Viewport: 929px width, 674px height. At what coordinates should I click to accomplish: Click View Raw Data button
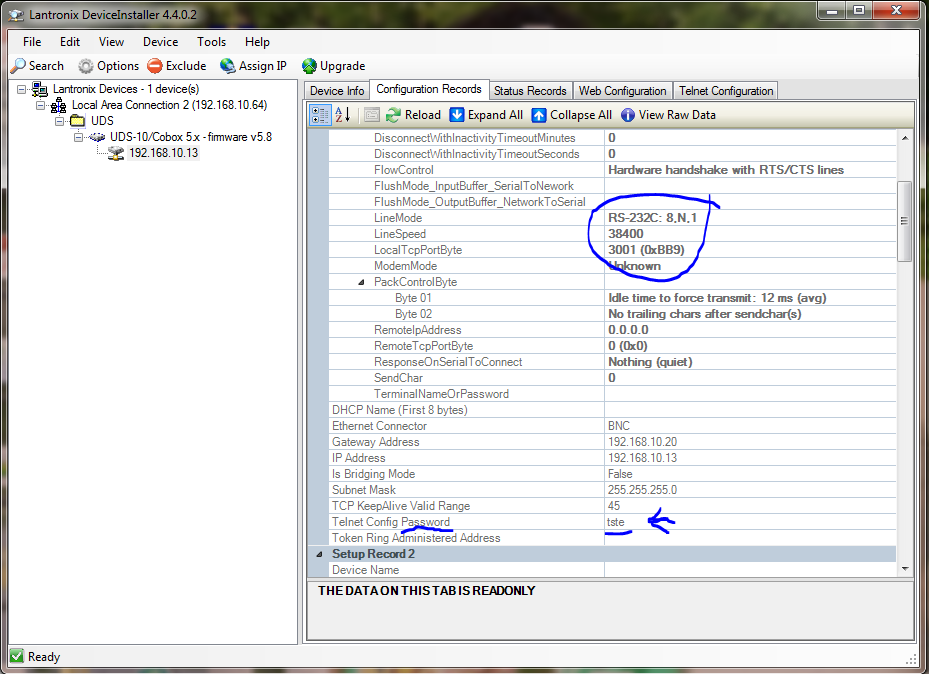click(668, 115)
